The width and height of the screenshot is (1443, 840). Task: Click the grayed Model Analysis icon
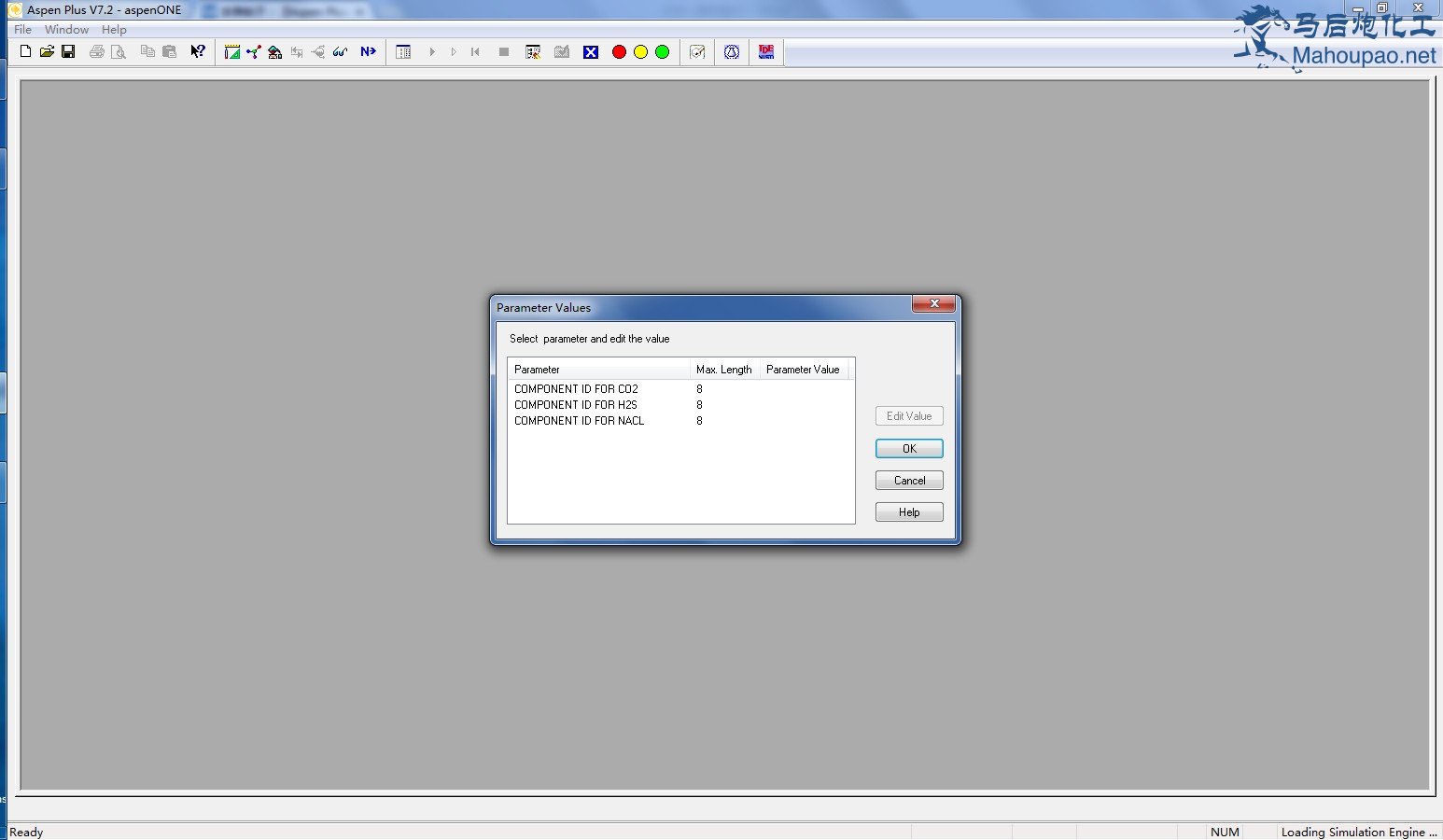(562, 52)
